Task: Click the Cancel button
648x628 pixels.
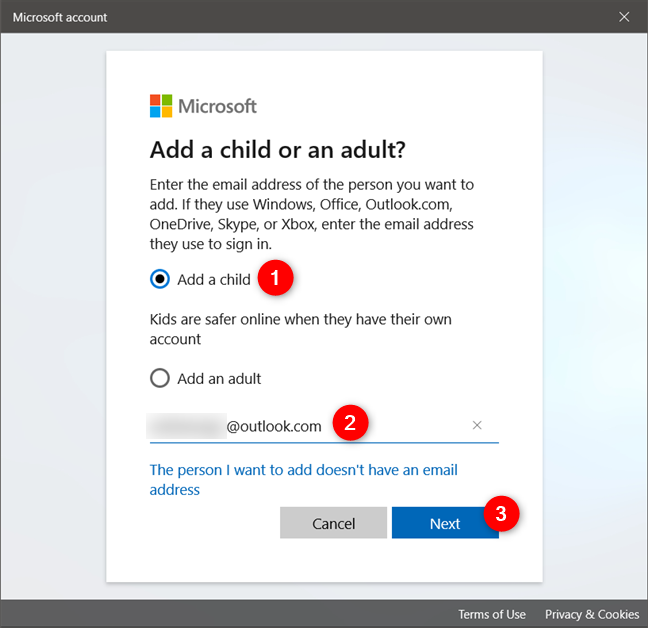Action: point(334,523)
